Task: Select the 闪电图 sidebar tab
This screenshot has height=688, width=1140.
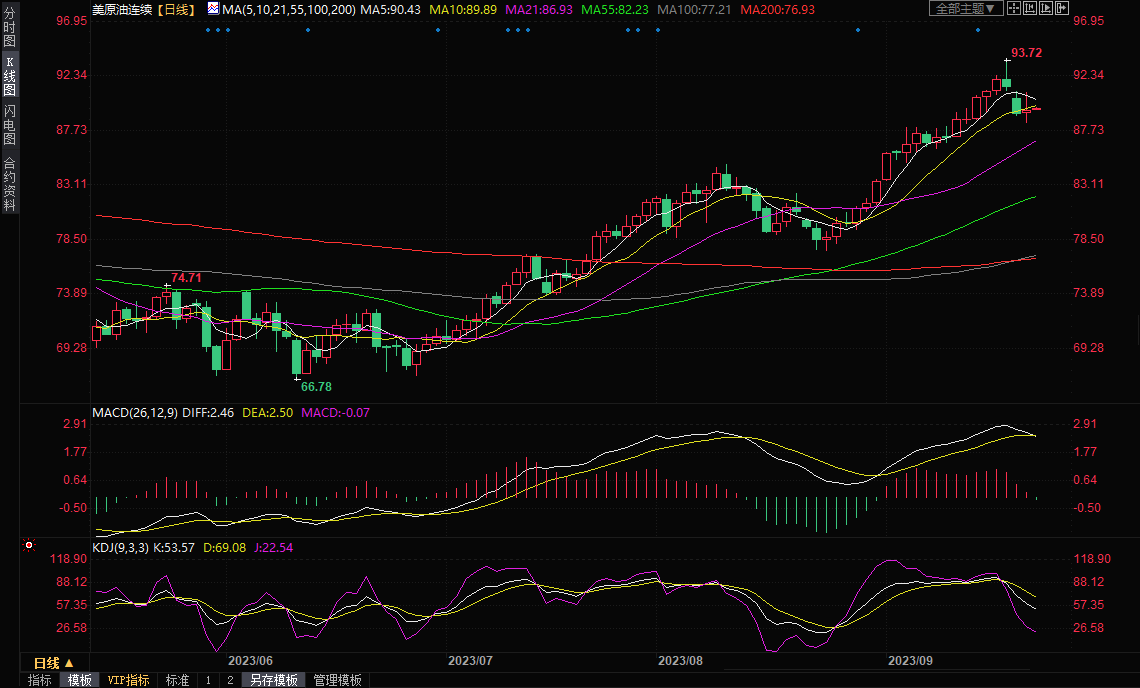Action: (10, 125)
